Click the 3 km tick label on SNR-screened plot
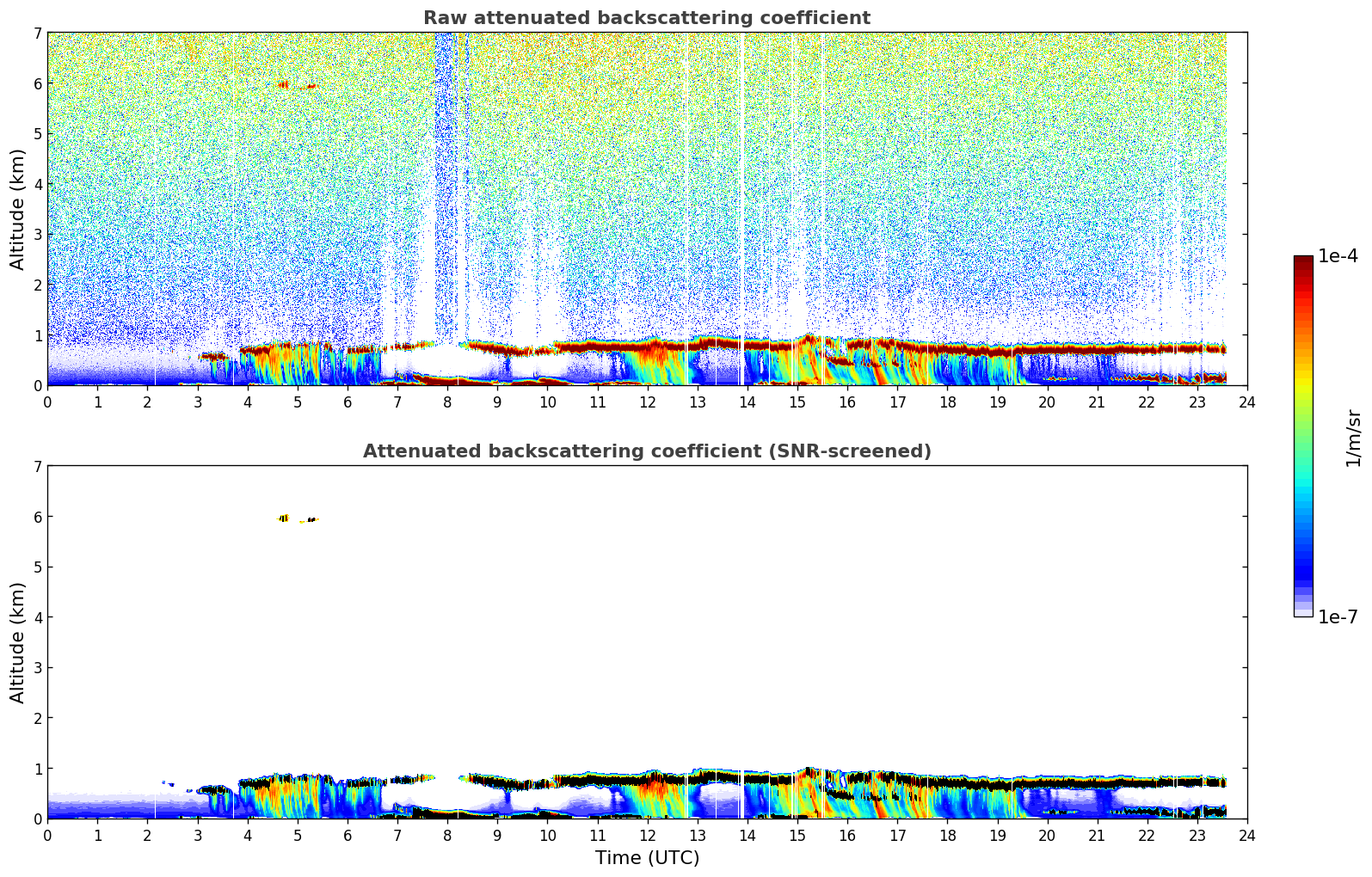Viewport: 1372px width, 877px height. click(x=37, y=668)
